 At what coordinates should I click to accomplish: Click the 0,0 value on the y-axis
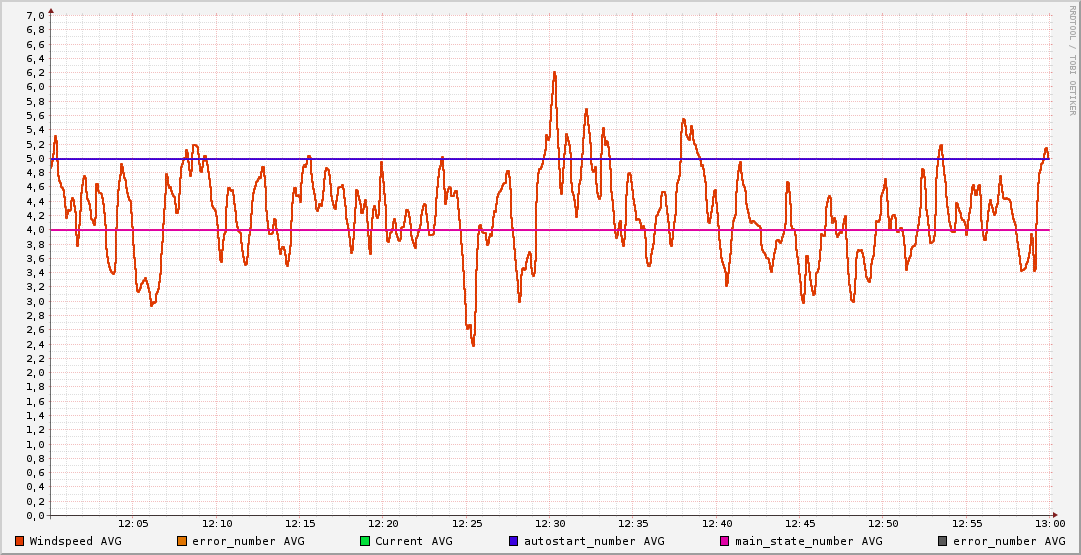pyautogui.click(x=34, y=516)
